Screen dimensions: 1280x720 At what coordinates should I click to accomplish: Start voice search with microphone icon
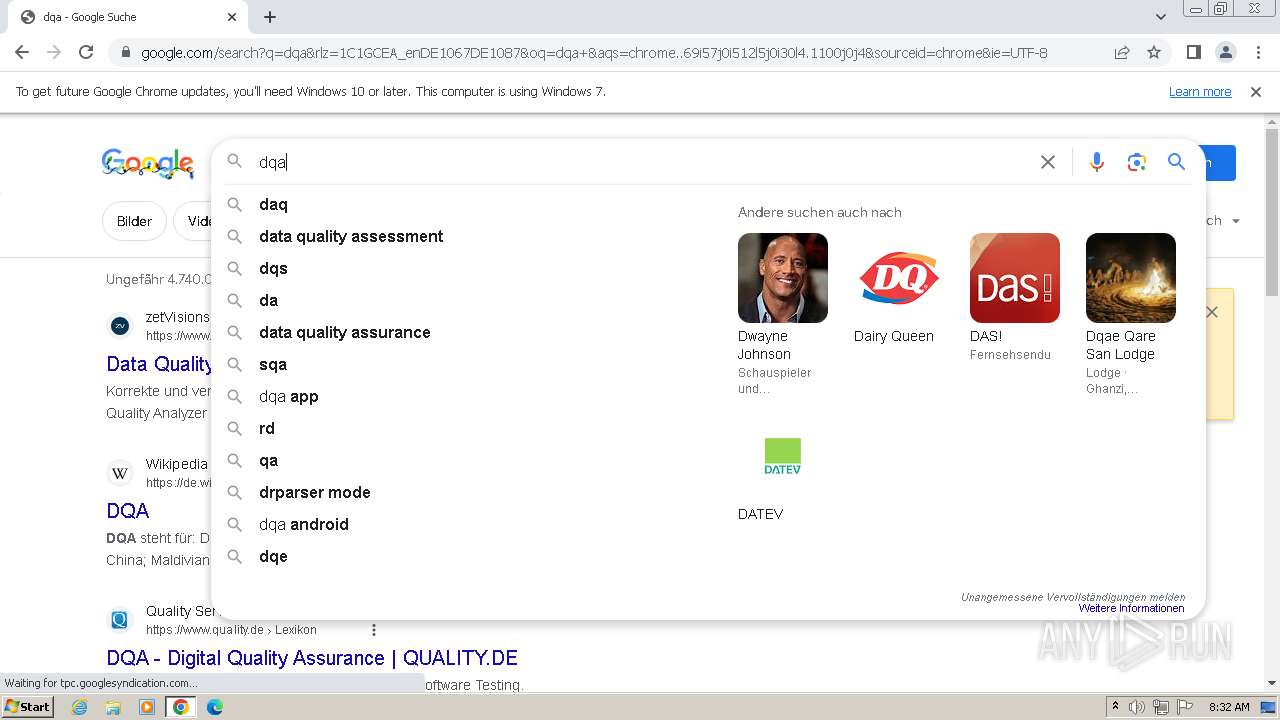click(1097, 162)
